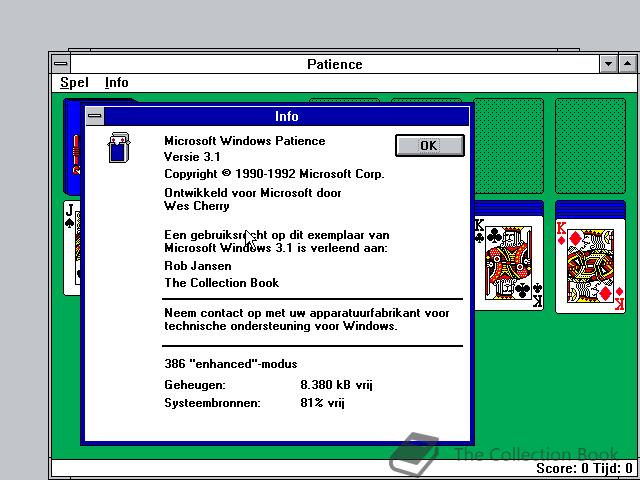Image resolution: width=640 pixels, height=480 pixels.
Task: Click the 'Wes Cherry' developer name
Action: click(x=196, y=206)
